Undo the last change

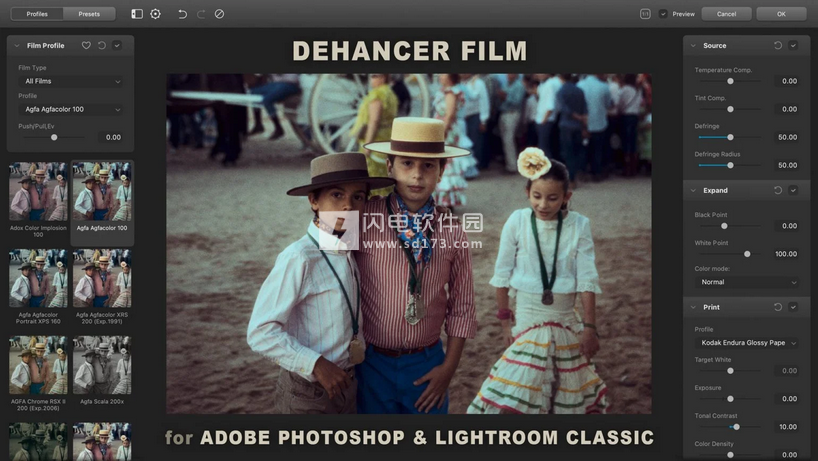182,14
